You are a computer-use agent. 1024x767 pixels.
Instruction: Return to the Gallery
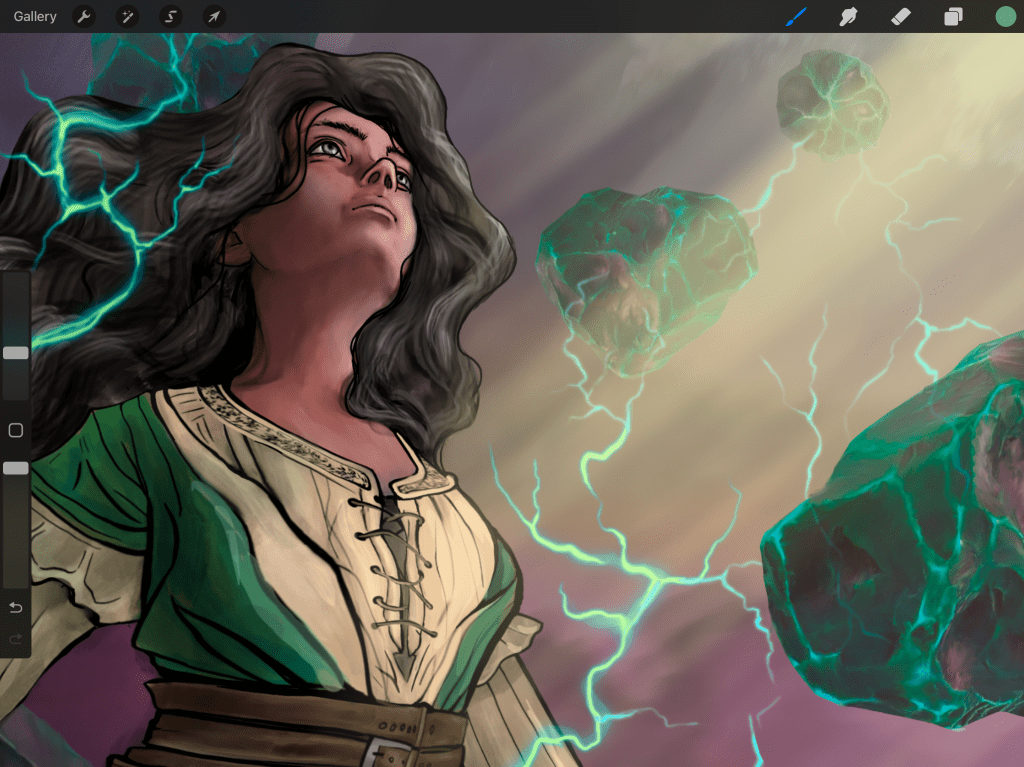coord(34,16)
